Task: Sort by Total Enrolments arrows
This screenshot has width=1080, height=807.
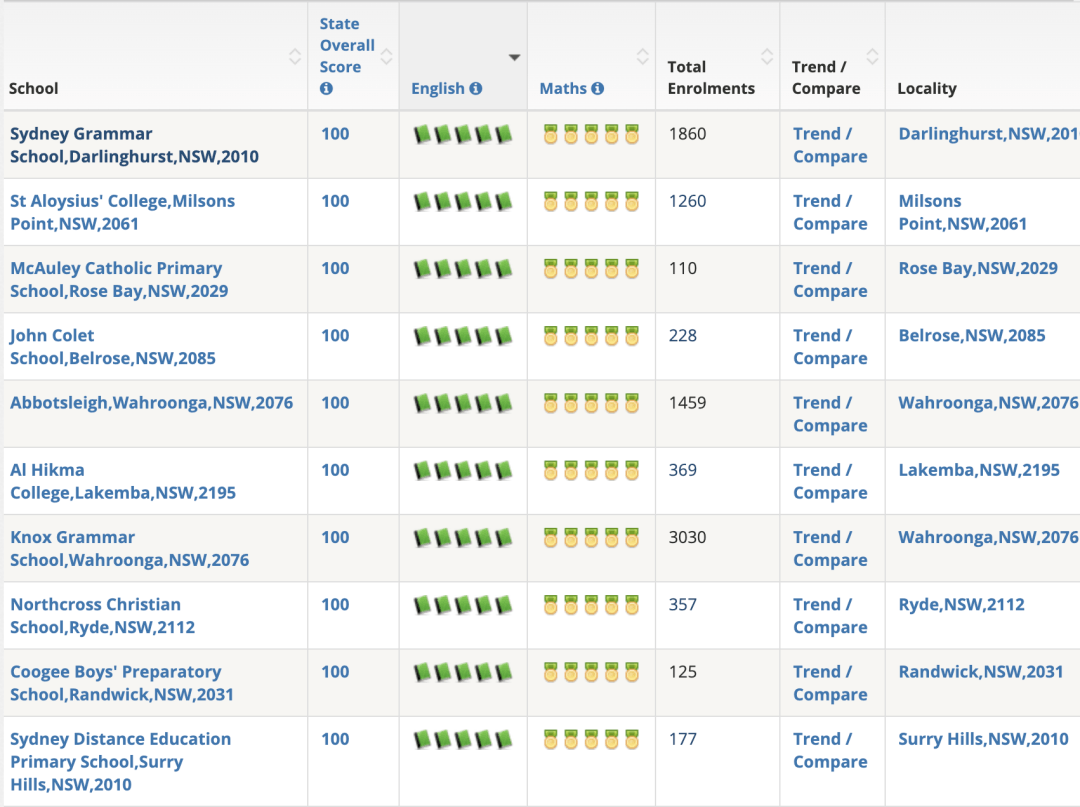Action: pyautogui.click(x=767, y=56)
